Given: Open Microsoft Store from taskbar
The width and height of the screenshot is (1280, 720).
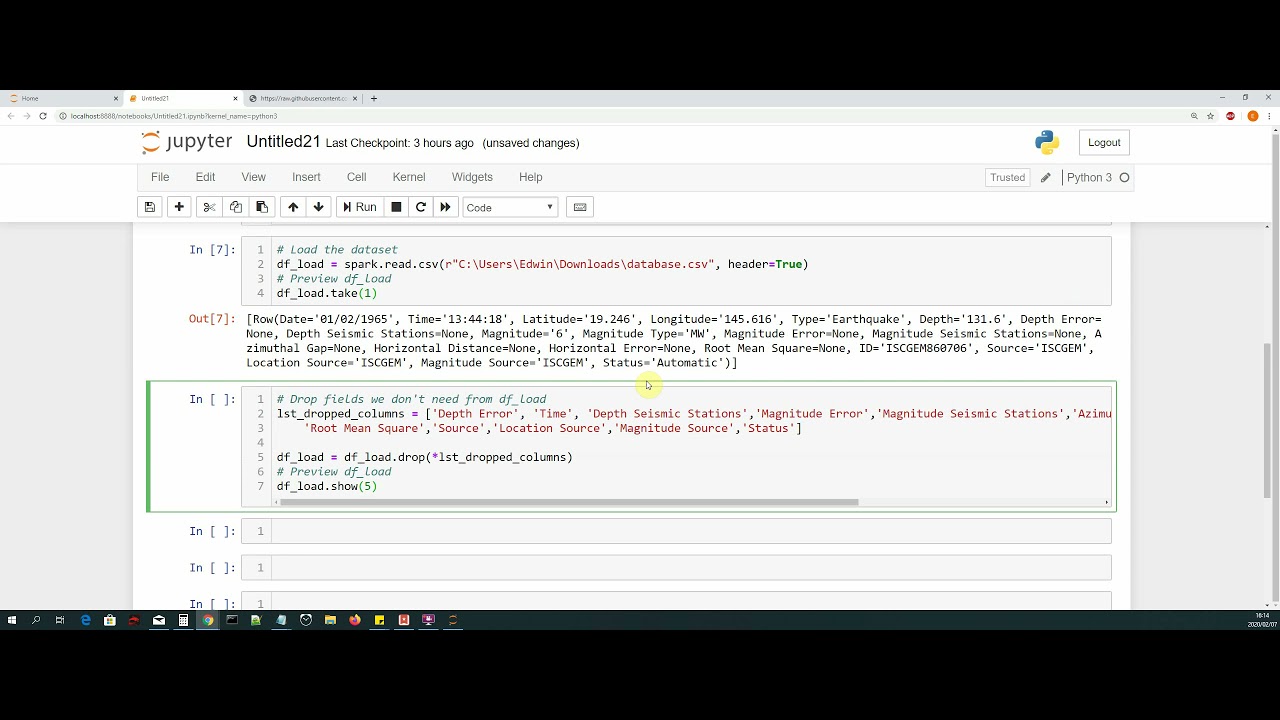Looking at the screenshot, I should [x=110, y=620].
